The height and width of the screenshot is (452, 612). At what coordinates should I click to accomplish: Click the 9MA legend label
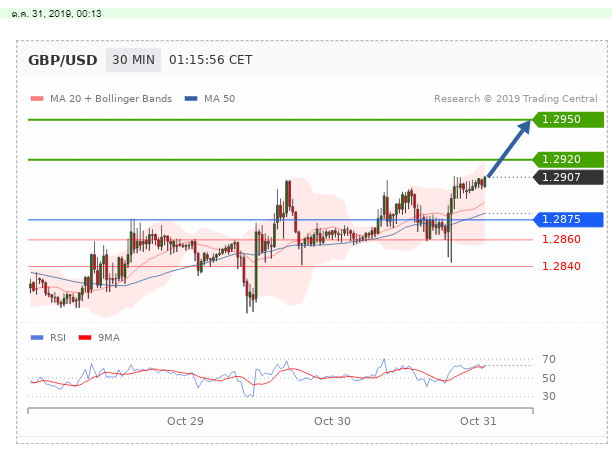pyautogui.click(x=109, y=338)
